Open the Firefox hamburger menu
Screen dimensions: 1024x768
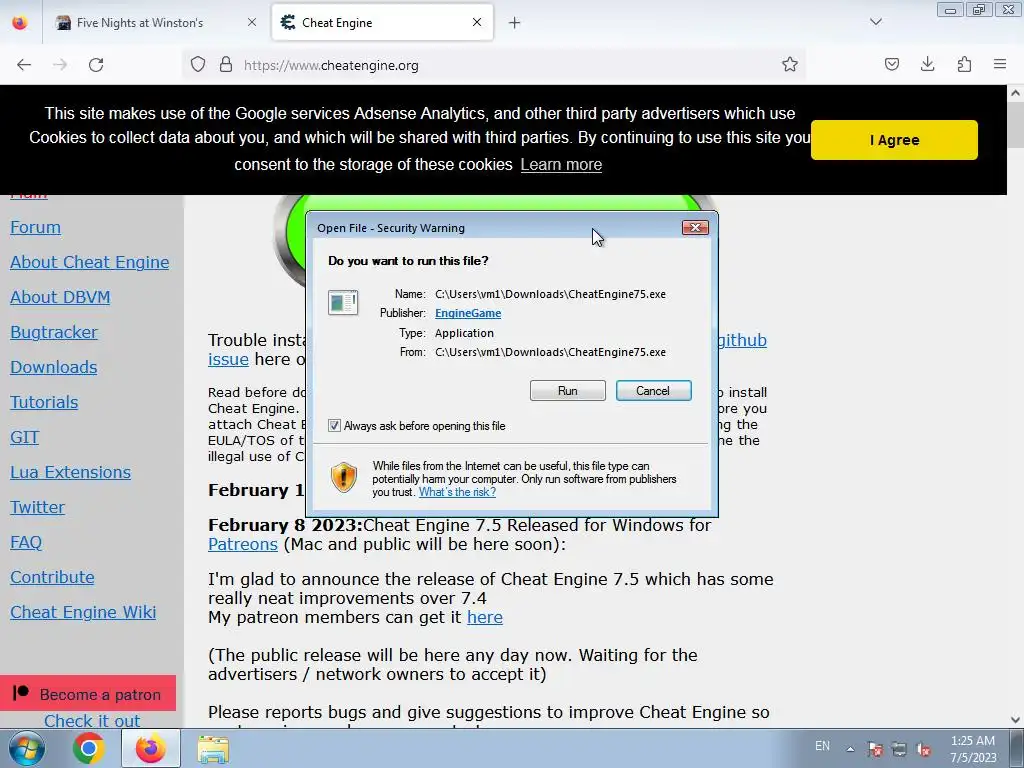click(1000, 65)
